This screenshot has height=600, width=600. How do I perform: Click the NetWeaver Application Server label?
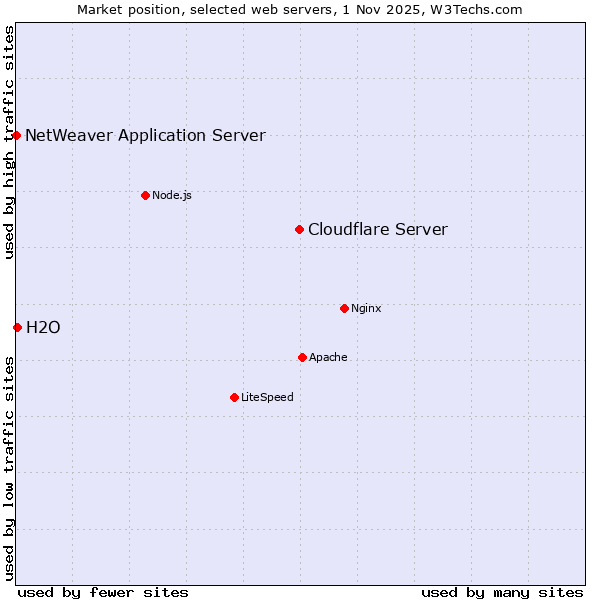145,135
